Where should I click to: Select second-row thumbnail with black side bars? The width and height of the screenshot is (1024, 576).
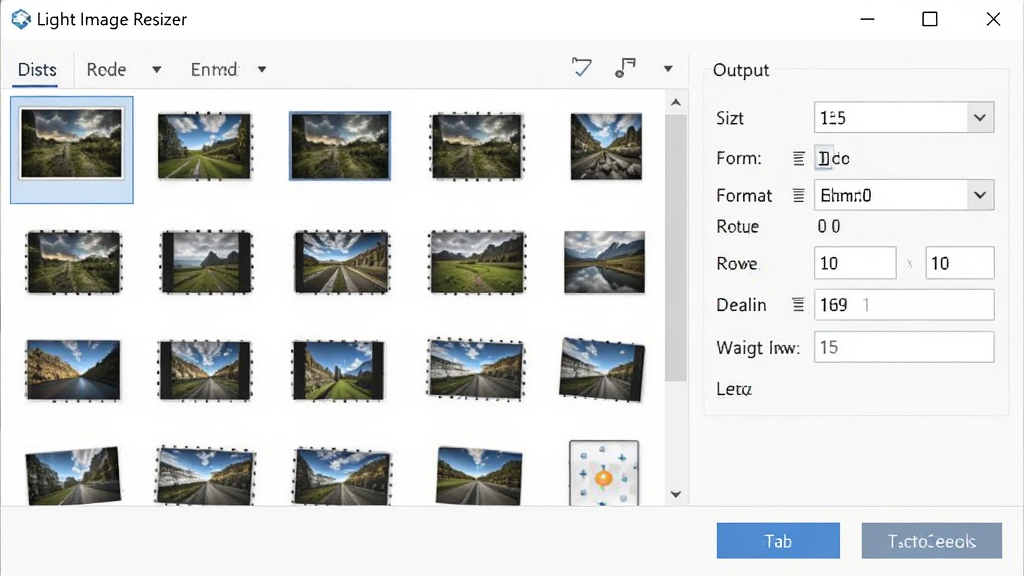point(206,262)
